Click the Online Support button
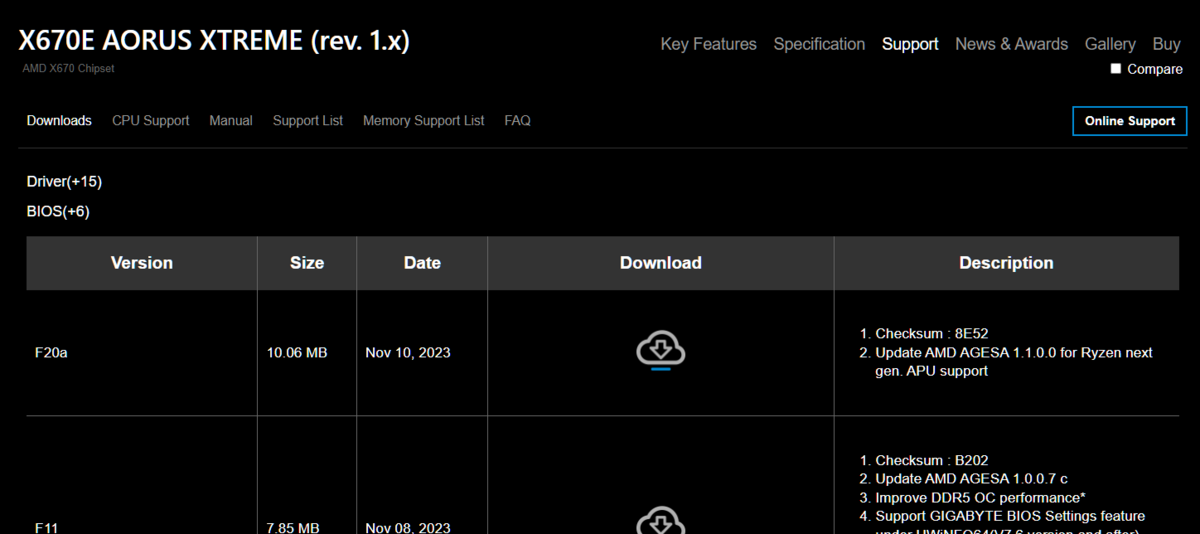Screen dimensions: 1200x534 1129,121
